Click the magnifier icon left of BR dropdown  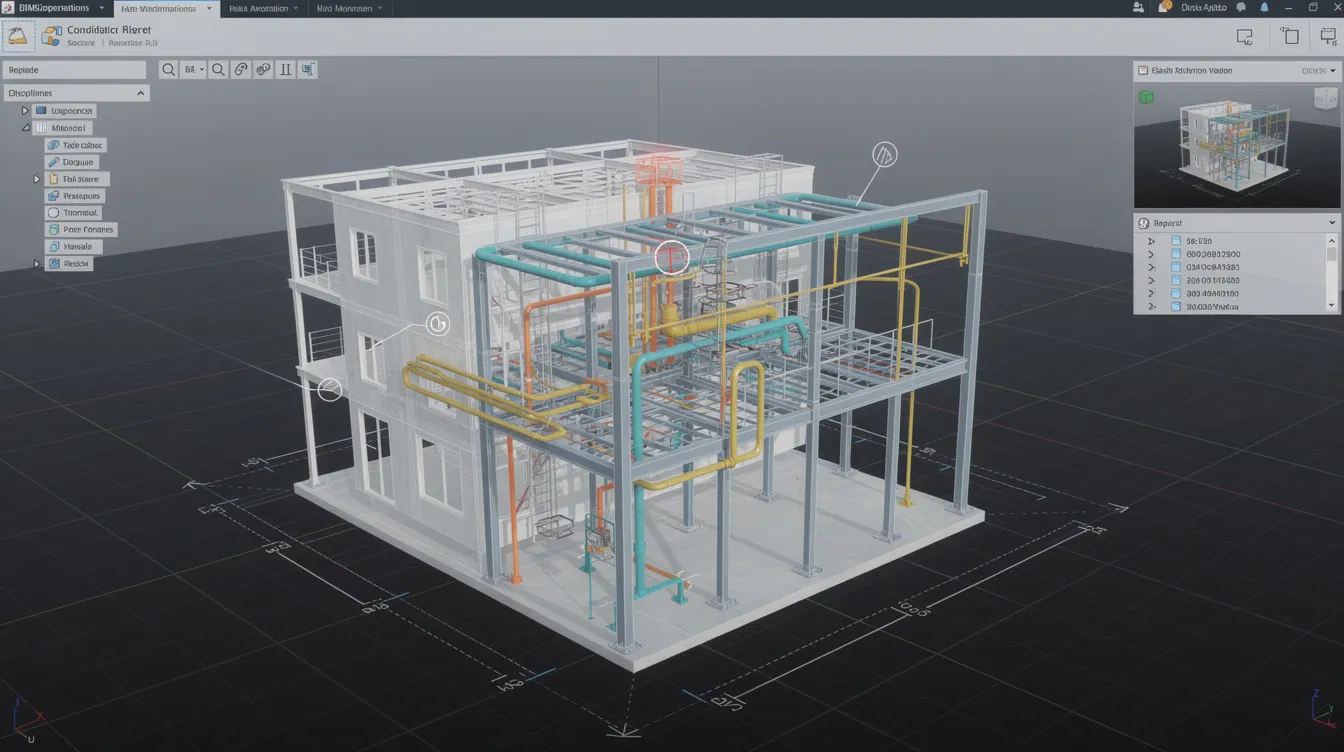tap(168, 70)
